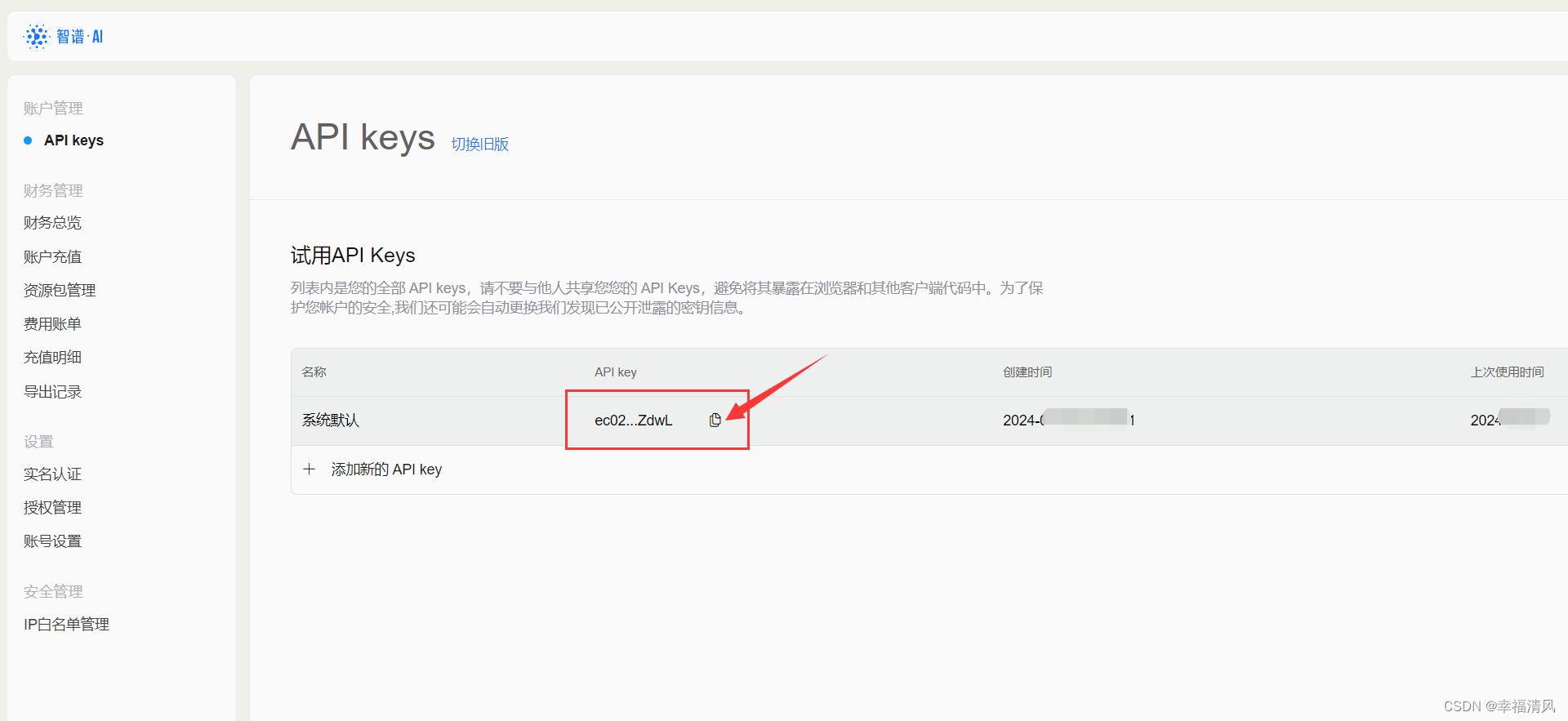
Task: Click the ec02...ZdwL key value
Action: click(634, 421)
